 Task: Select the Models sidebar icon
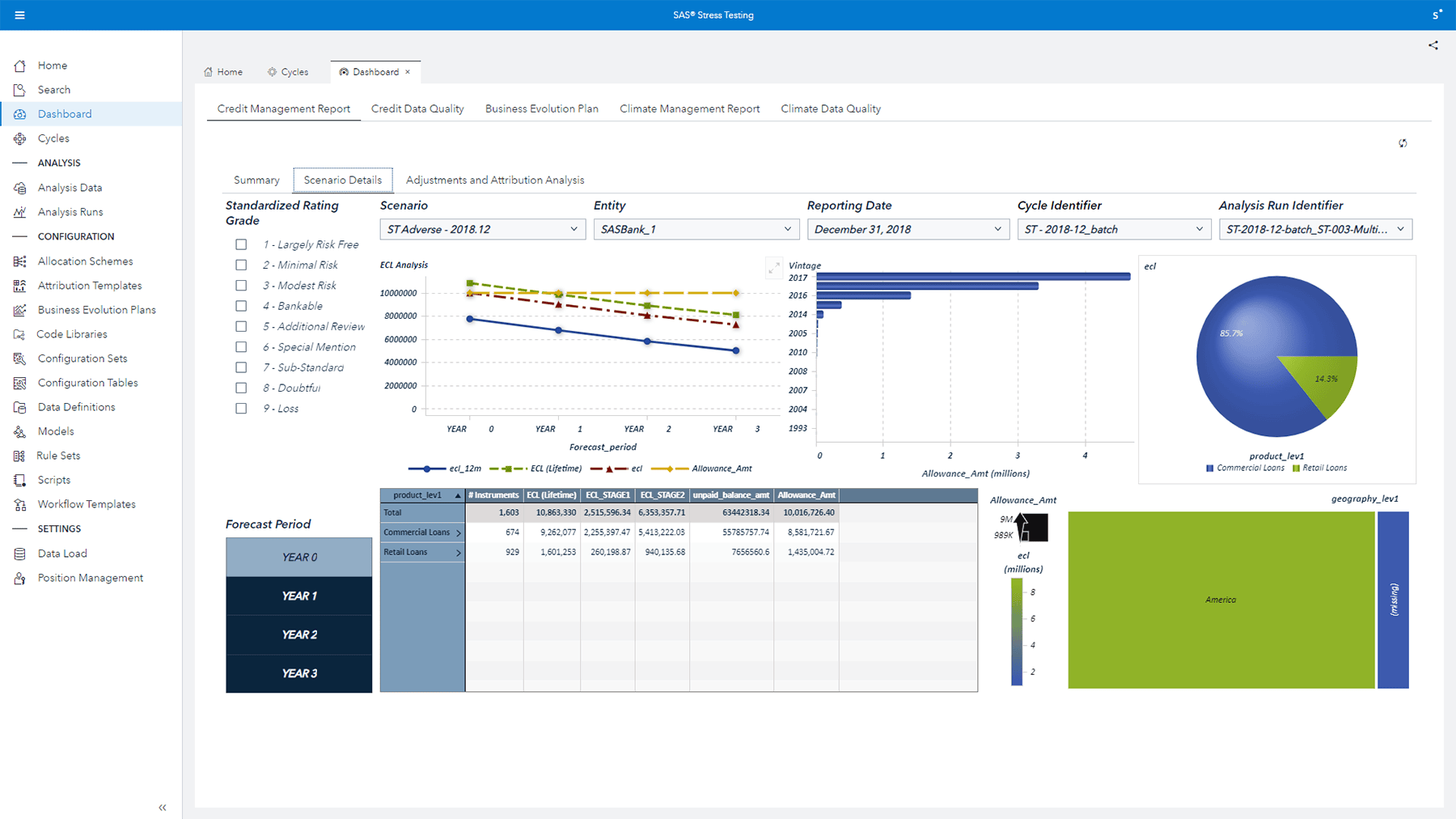tap(19, 431)
